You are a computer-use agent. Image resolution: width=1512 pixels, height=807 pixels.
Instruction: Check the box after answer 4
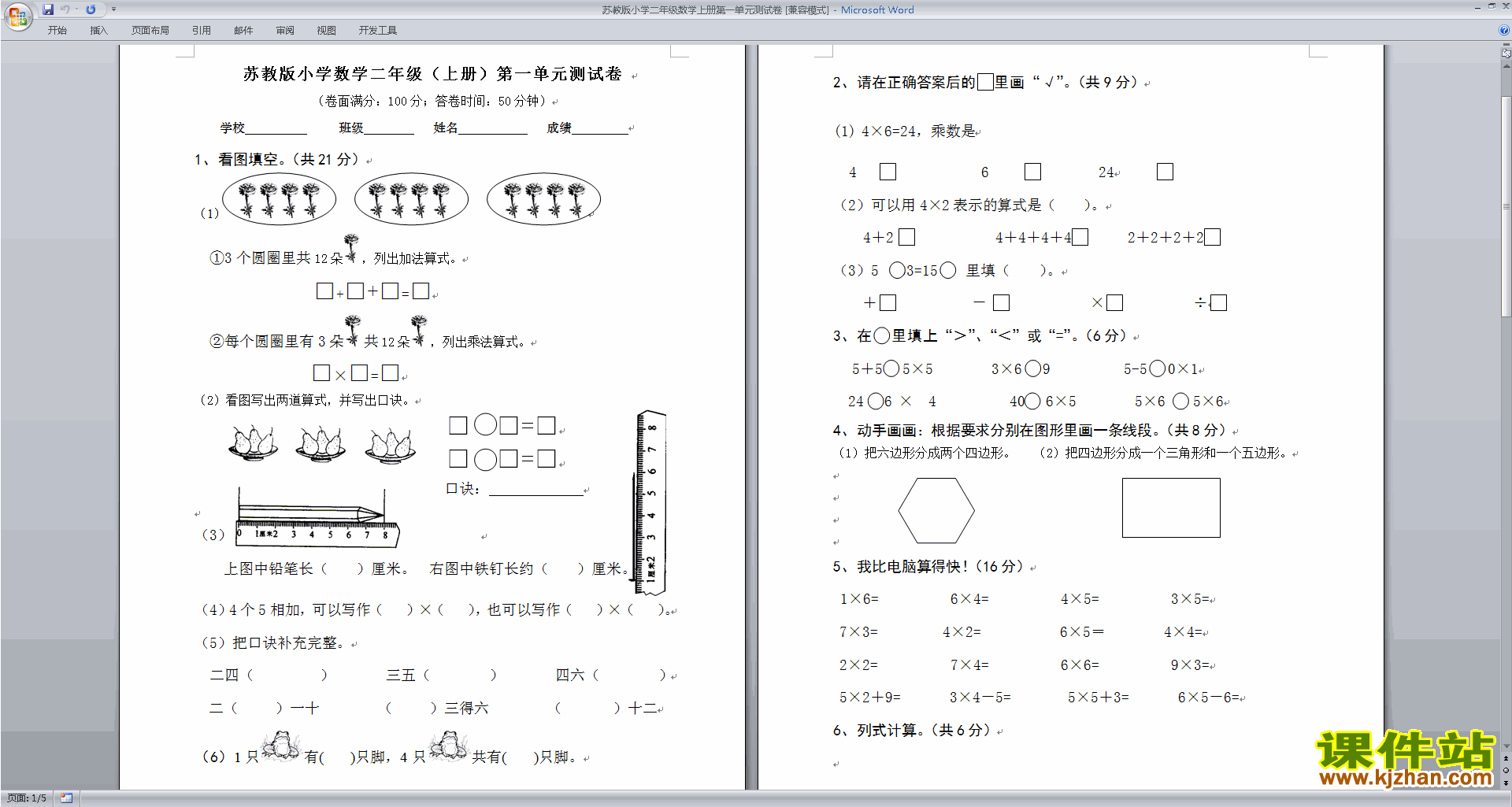coord(888,172)
